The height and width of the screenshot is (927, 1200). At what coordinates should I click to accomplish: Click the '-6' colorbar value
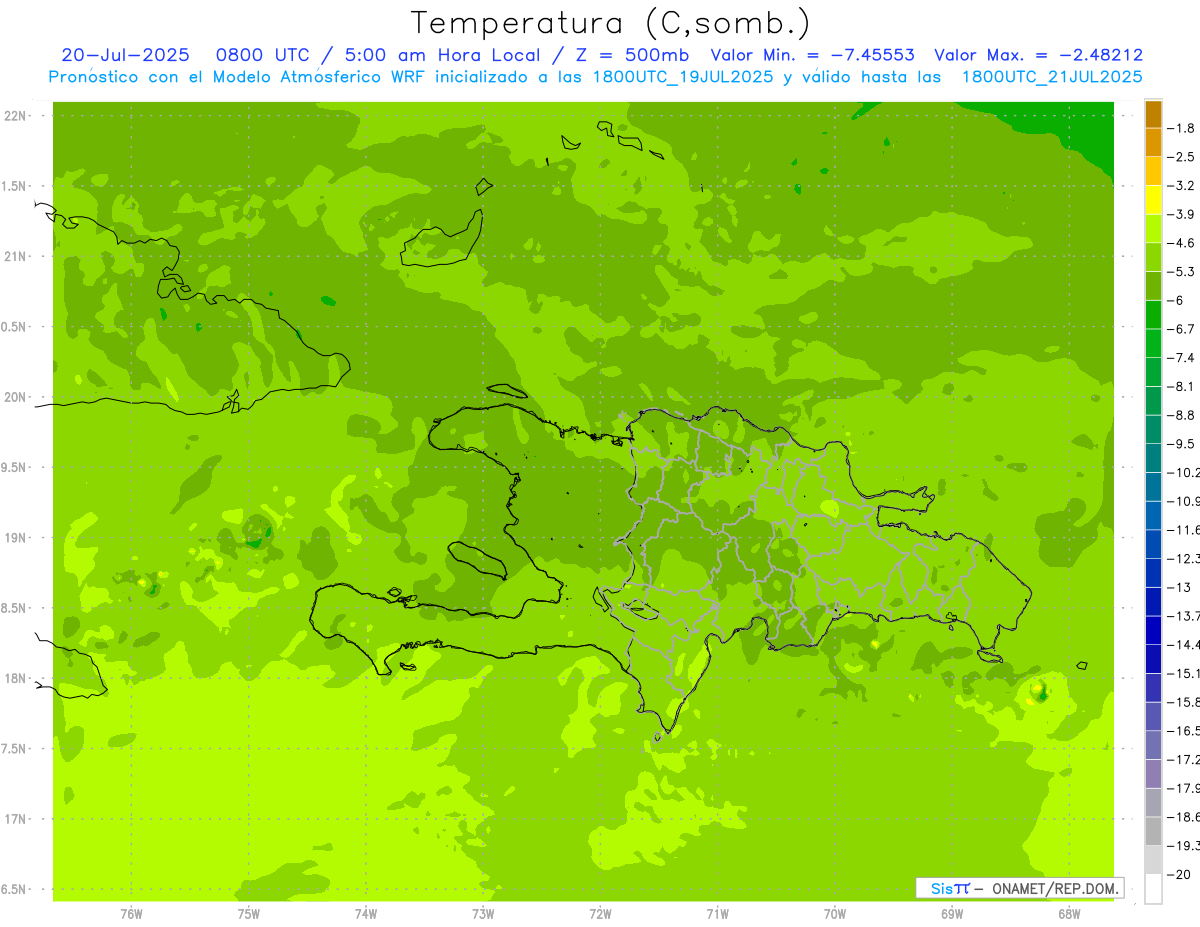(x=1176, y=300)
